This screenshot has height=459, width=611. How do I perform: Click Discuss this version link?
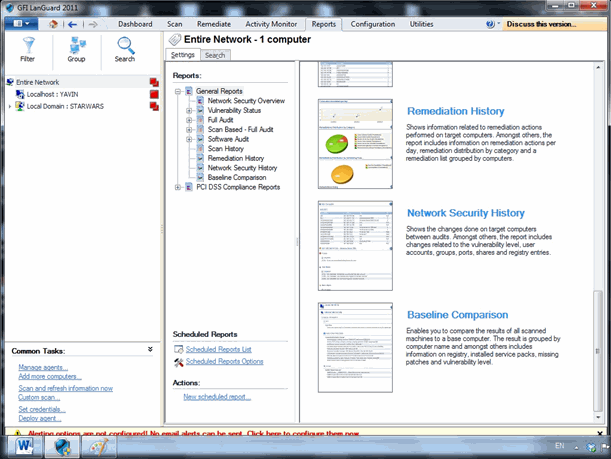(x=541, y=24)
